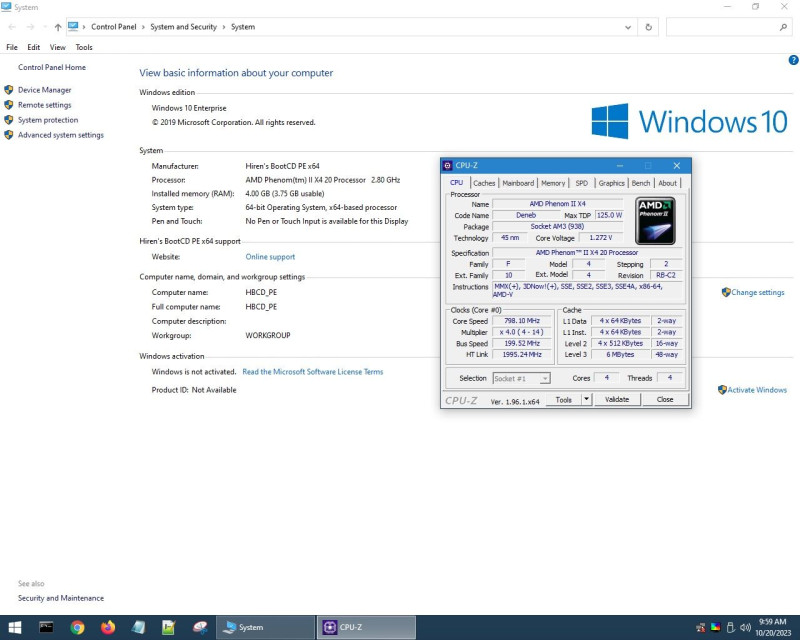Viewport: 800px width, 640px height.
Task: Open Command Prompt from the taskbar
Action: coord(46,627)
